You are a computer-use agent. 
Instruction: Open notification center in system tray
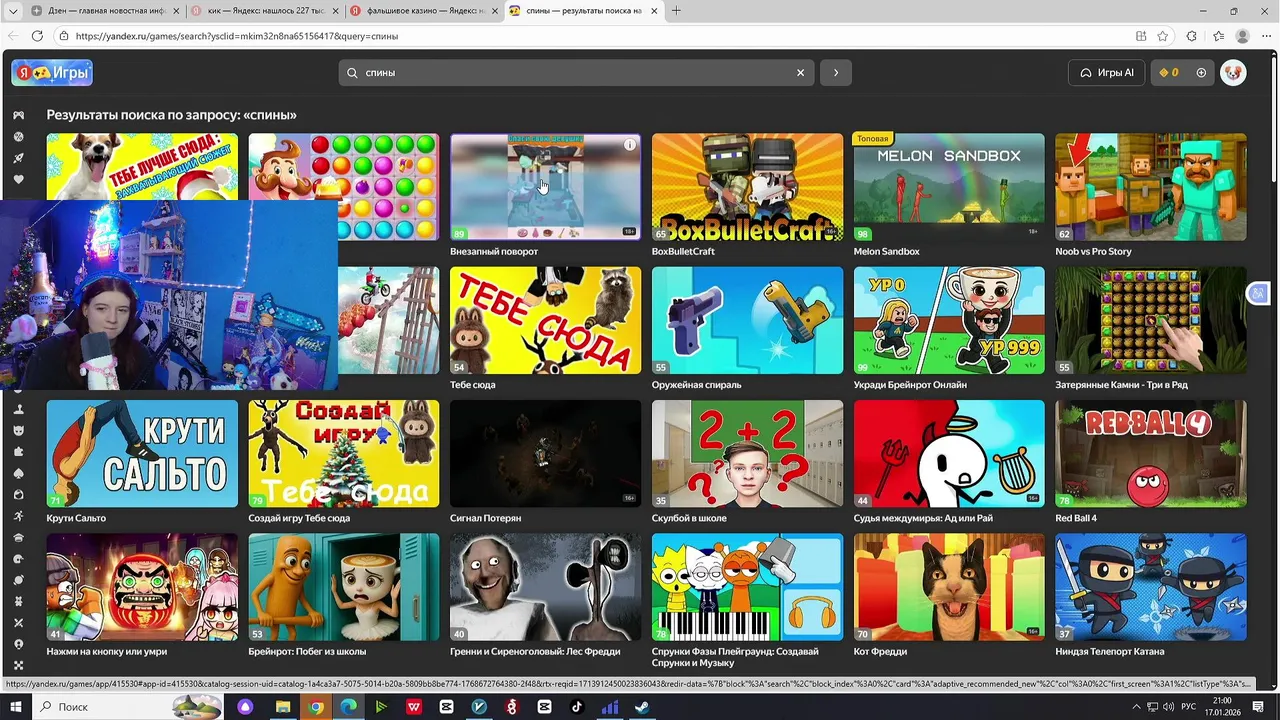[1260, 707]
